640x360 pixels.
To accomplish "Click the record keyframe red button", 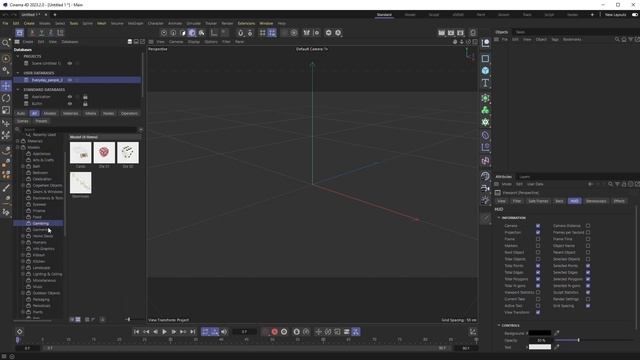I will click(275, 332).
